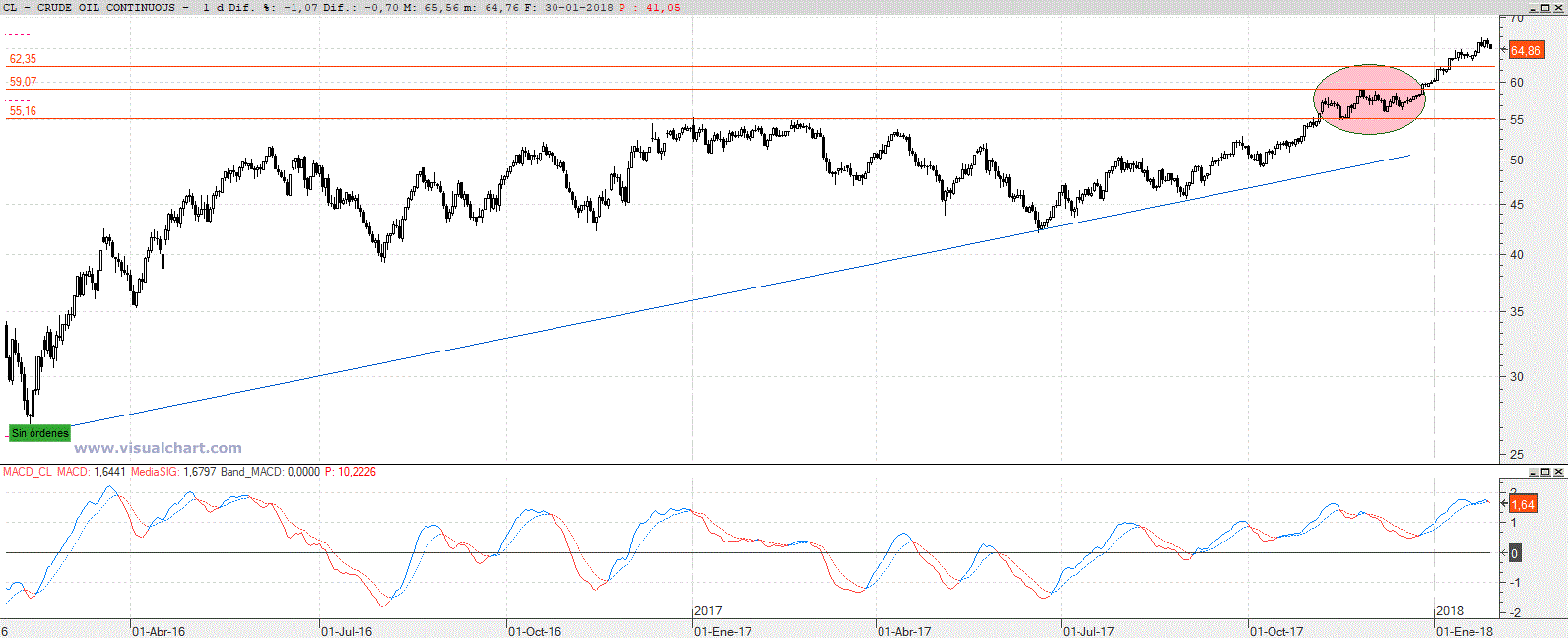Click the 01-Ene-17 date on time axis

coord(724,631)
